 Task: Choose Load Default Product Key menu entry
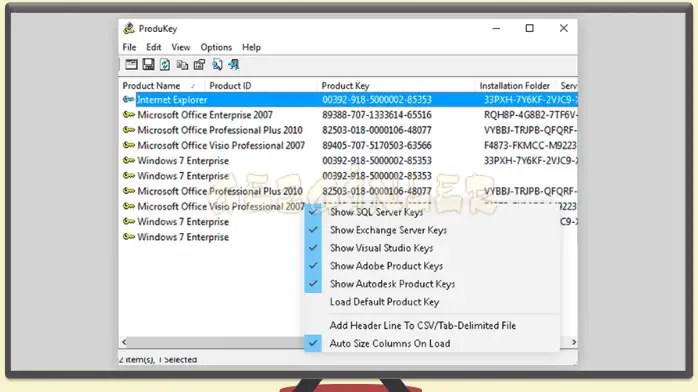384,302
